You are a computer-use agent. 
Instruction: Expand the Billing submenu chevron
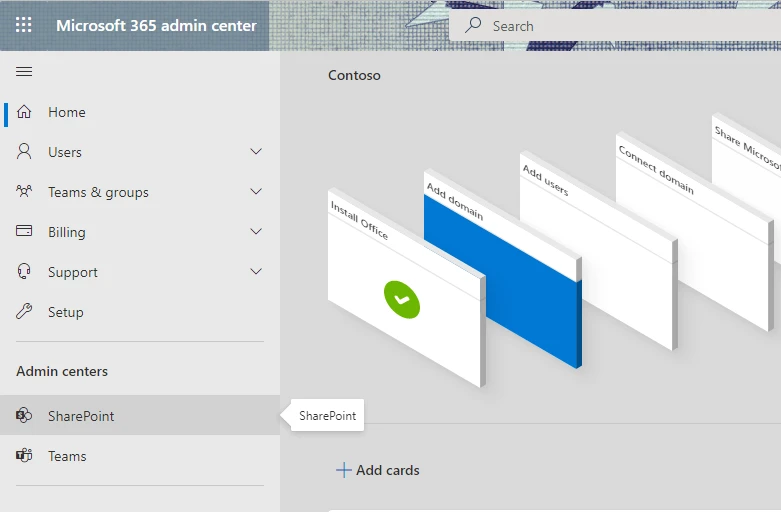click(256, 231)
